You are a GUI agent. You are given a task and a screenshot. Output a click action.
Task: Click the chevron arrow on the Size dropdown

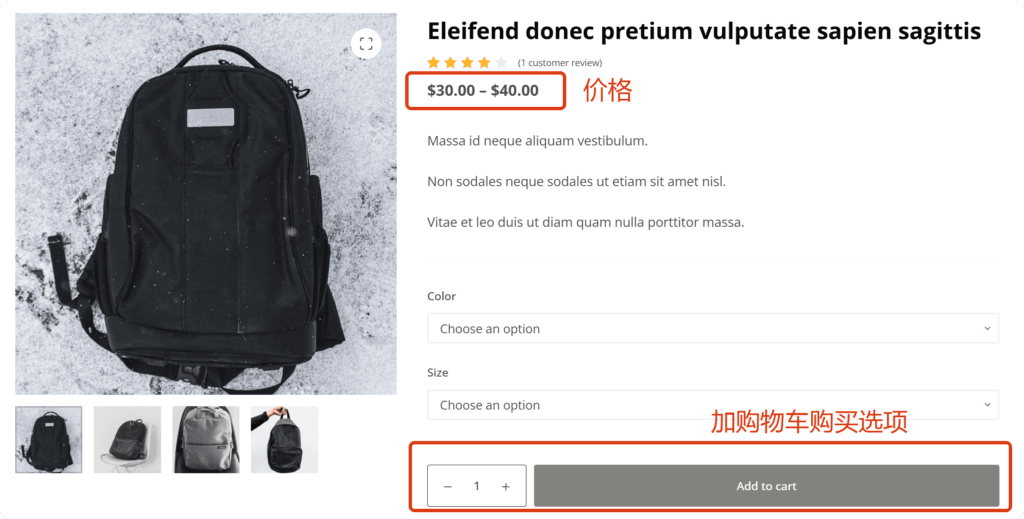click(x=987, y=405)
